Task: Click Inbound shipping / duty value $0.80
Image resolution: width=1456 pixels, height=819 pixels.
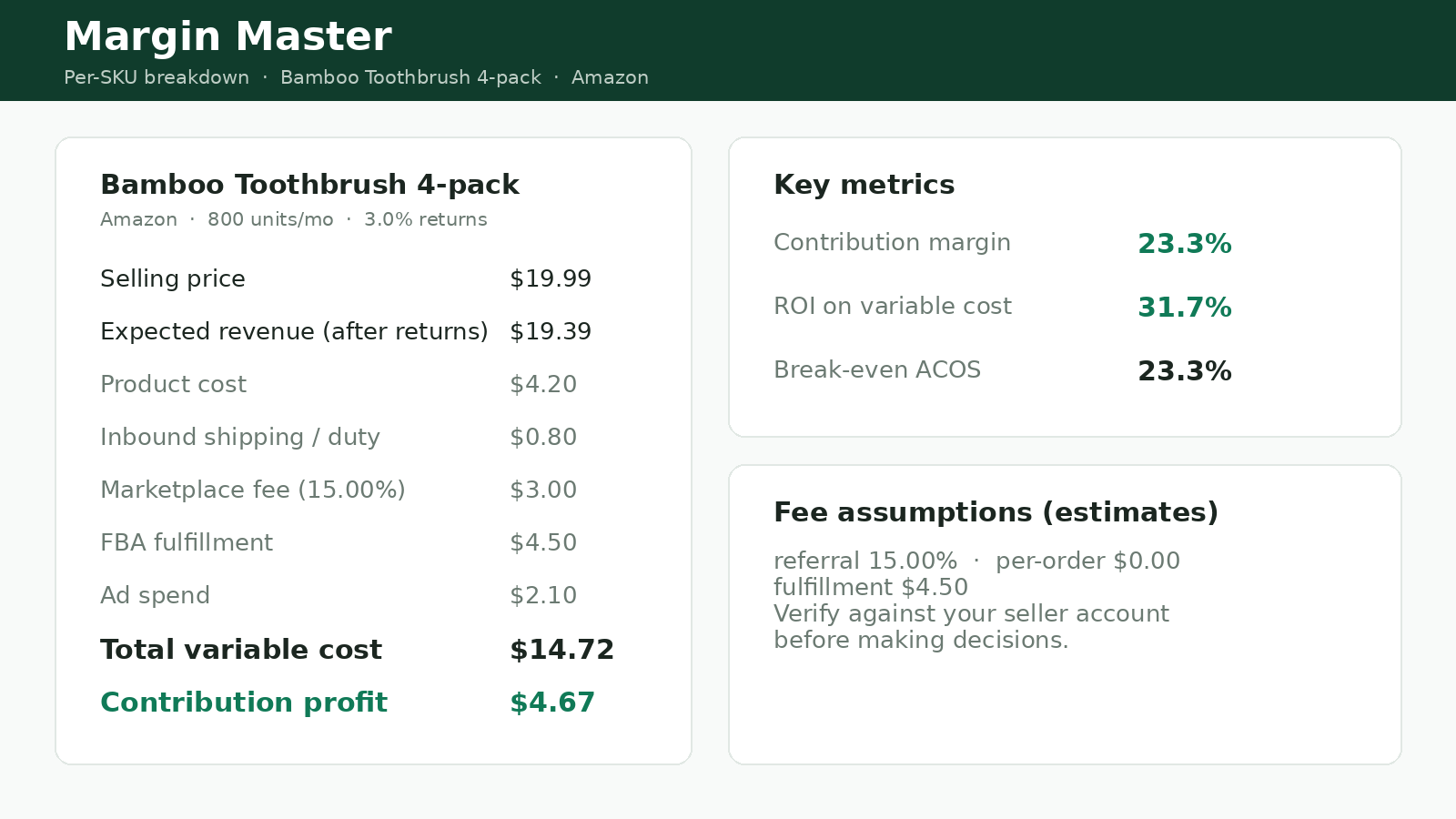Action: tap(543, 437)
